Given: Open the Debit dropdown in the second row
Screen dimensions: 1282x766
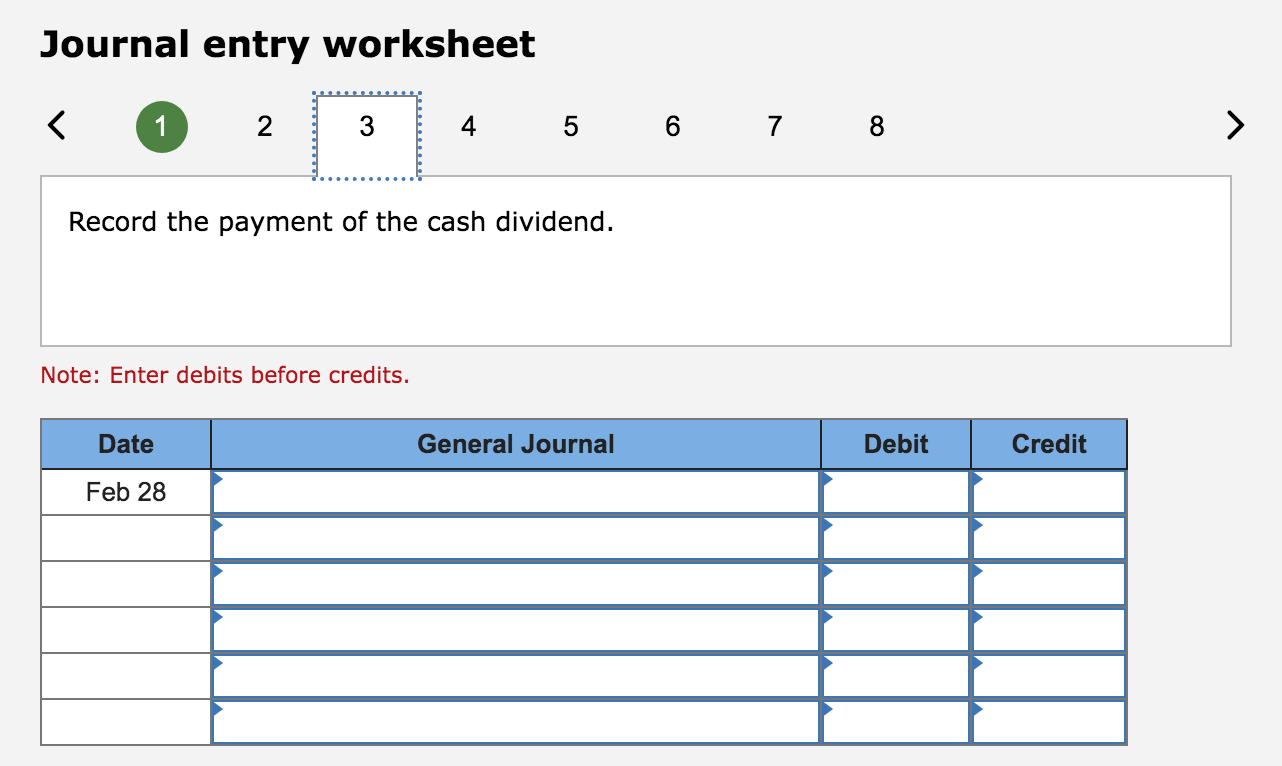Looking at the screenshot, I should click(x=826, y=524).
